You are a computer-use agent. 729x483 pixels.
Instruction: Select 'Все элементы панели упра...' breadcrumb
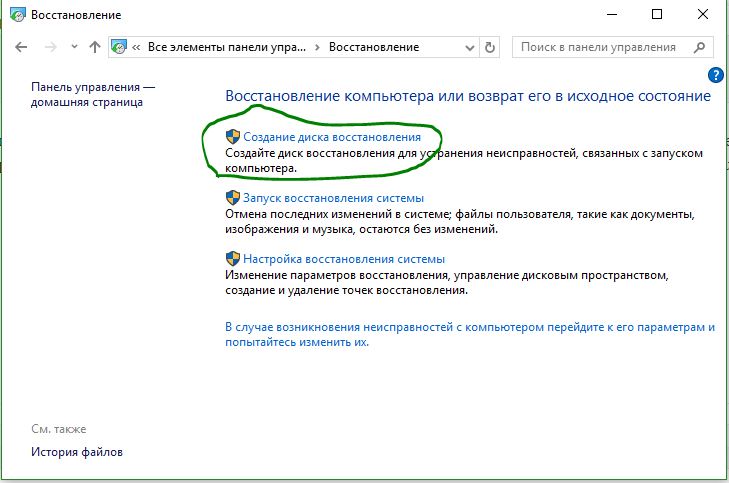coord(227,47)
